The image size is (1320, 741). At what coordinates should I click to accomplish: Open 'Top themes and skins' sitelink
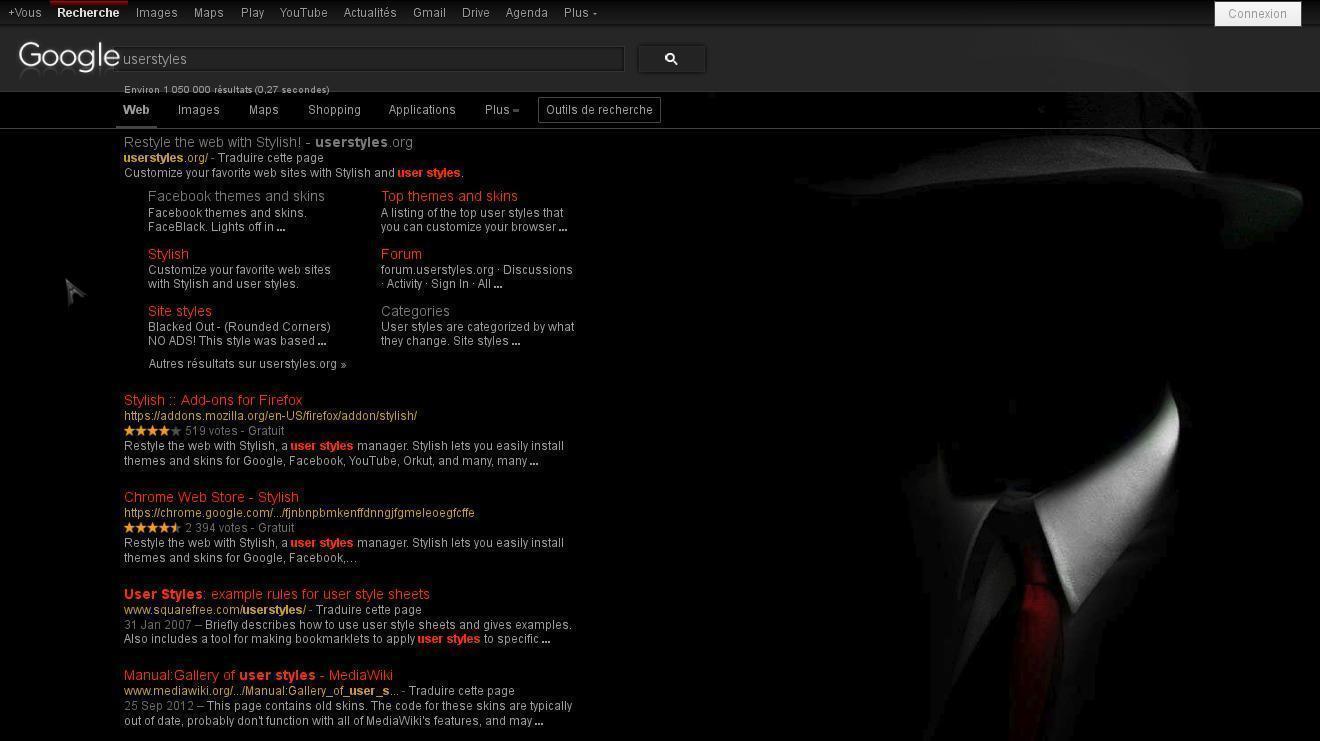(x=449, y=196)
